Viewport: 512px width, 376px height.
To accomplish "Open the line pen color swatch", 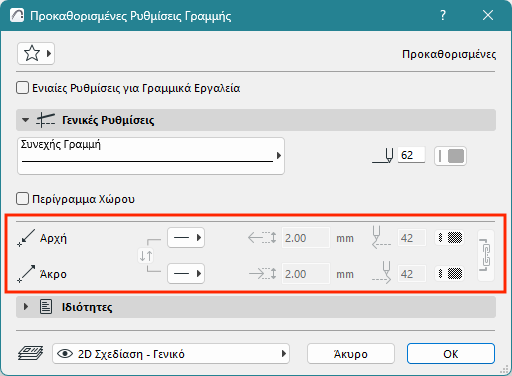I will point(450,156).
